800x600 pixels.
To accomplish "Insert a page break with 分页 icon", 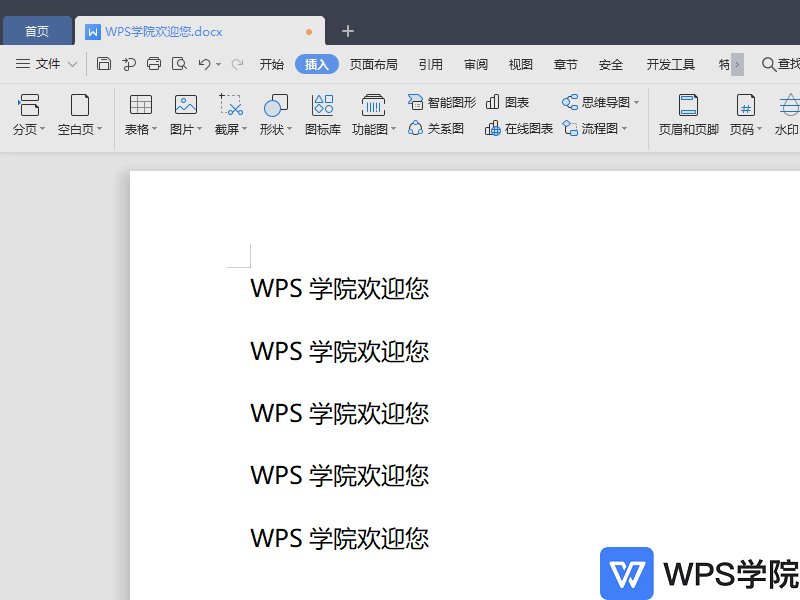I will (x=29, y=105).
